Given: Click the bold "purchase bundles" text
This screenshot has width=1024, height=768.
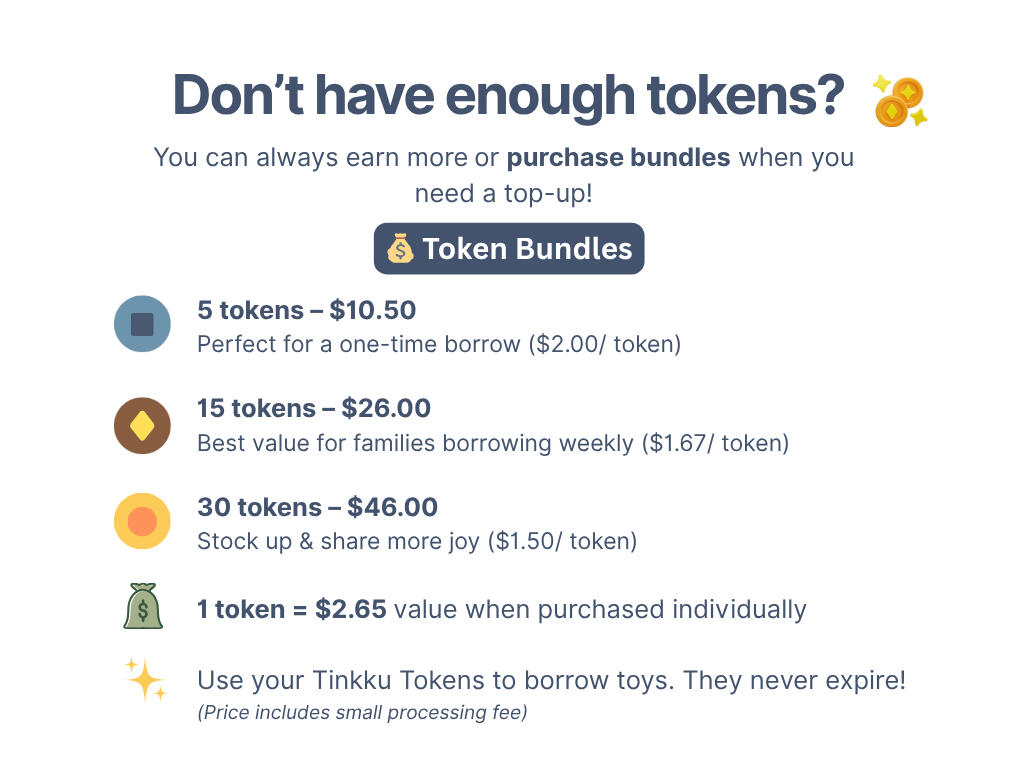Looking at the screenshot, I should click(x=618, y=158).
